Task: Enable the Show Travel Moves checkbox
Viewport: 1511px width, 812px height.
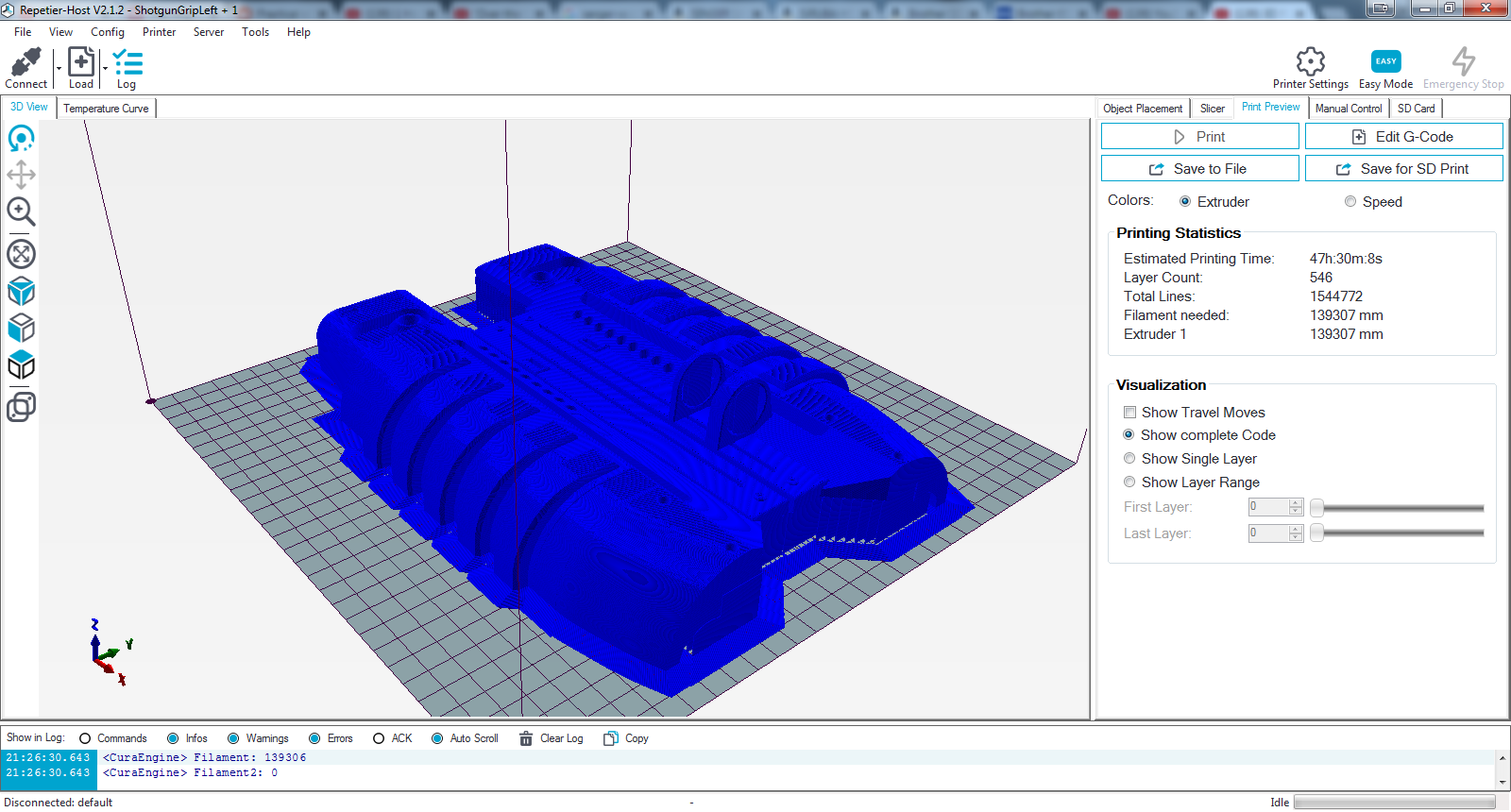Action: (1129, 413)
